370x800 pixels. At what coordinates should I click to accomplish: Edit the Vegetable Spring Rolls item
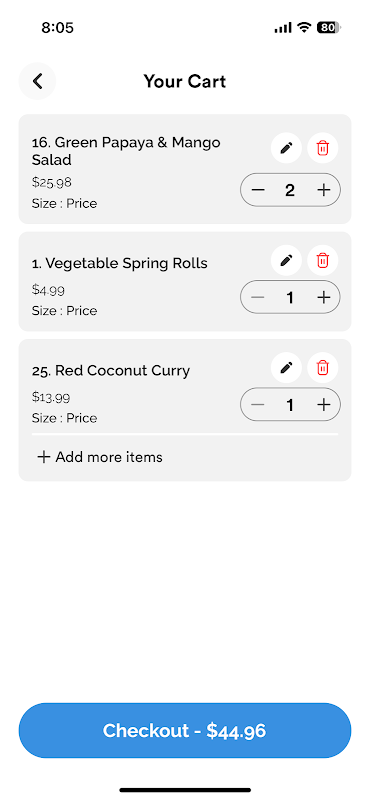click(x=286, y=261)
